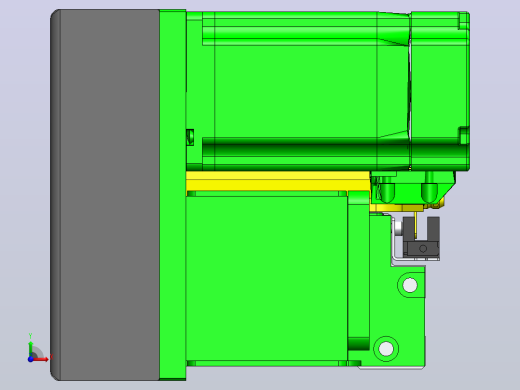Screen dimensions: 520x390
Task: Select the small slot feature on the flange's right edge
Action: [190, 137]
